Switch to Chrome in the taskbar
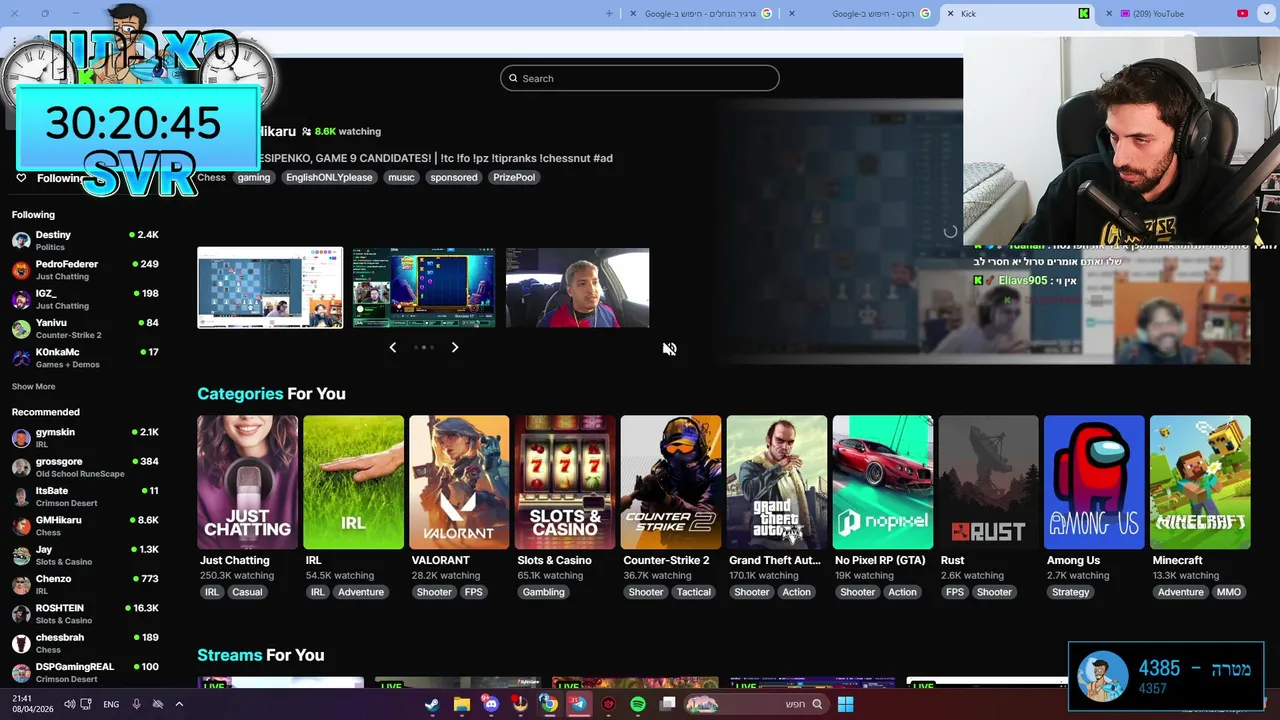 549,704
